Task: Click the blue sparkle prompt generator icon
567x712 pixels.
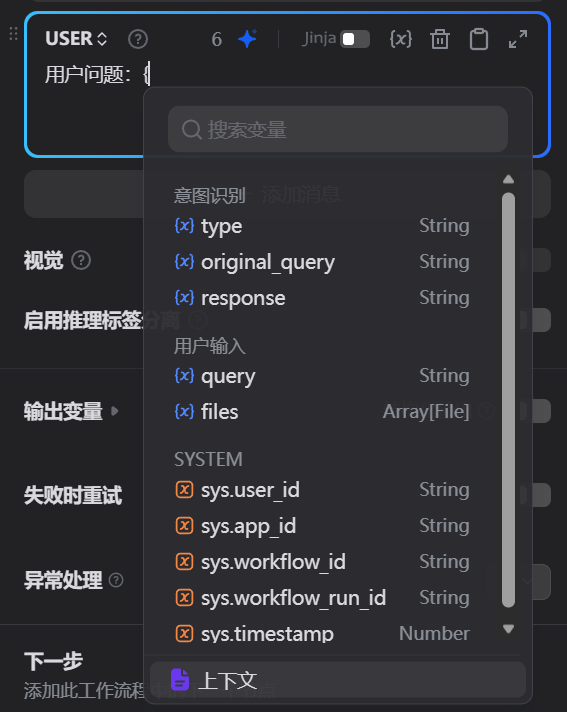Action: coord(248,39)
